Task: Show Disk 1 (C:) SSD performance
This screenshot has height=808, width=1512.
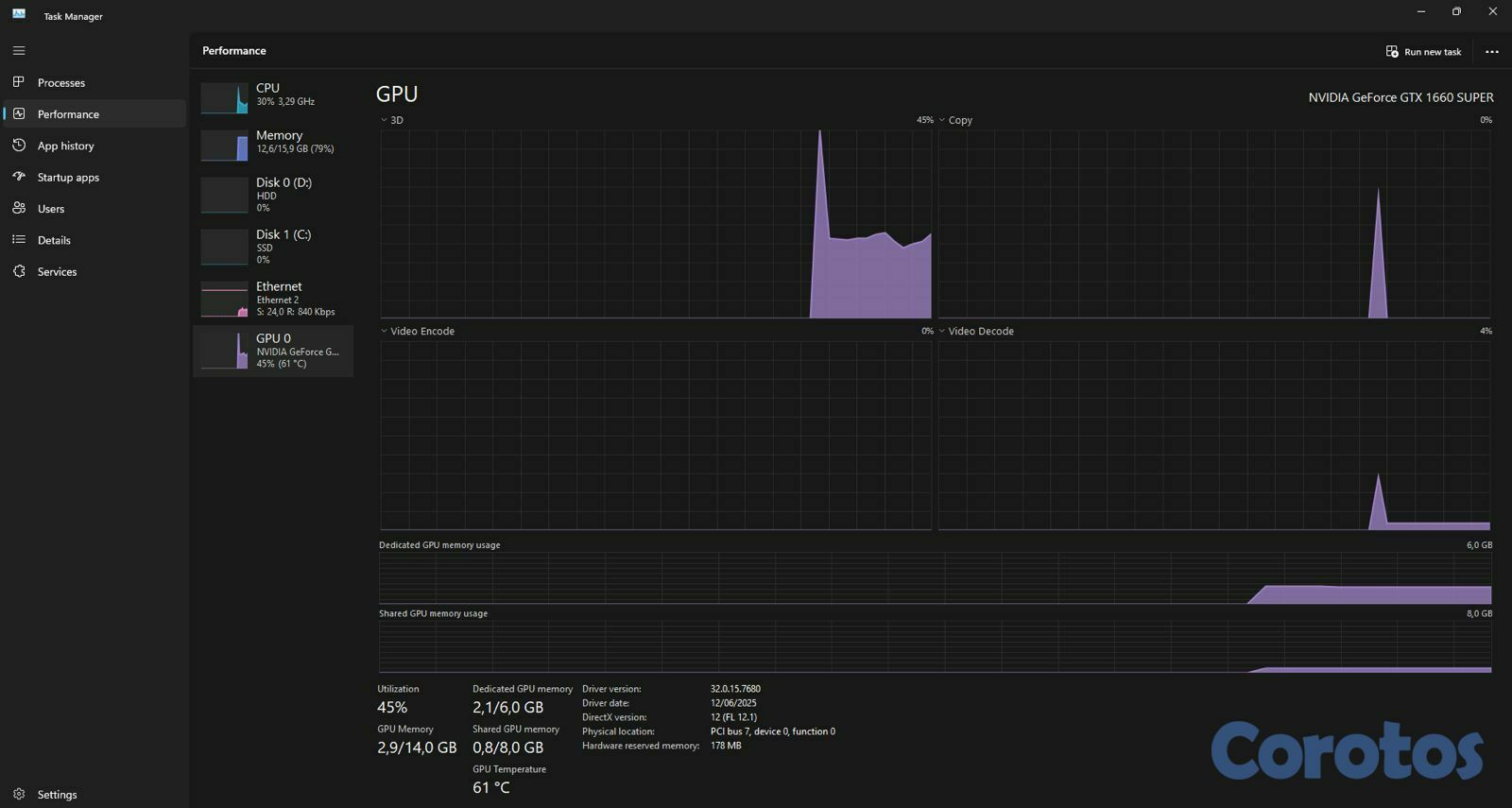Action: [x=273, y=246]
